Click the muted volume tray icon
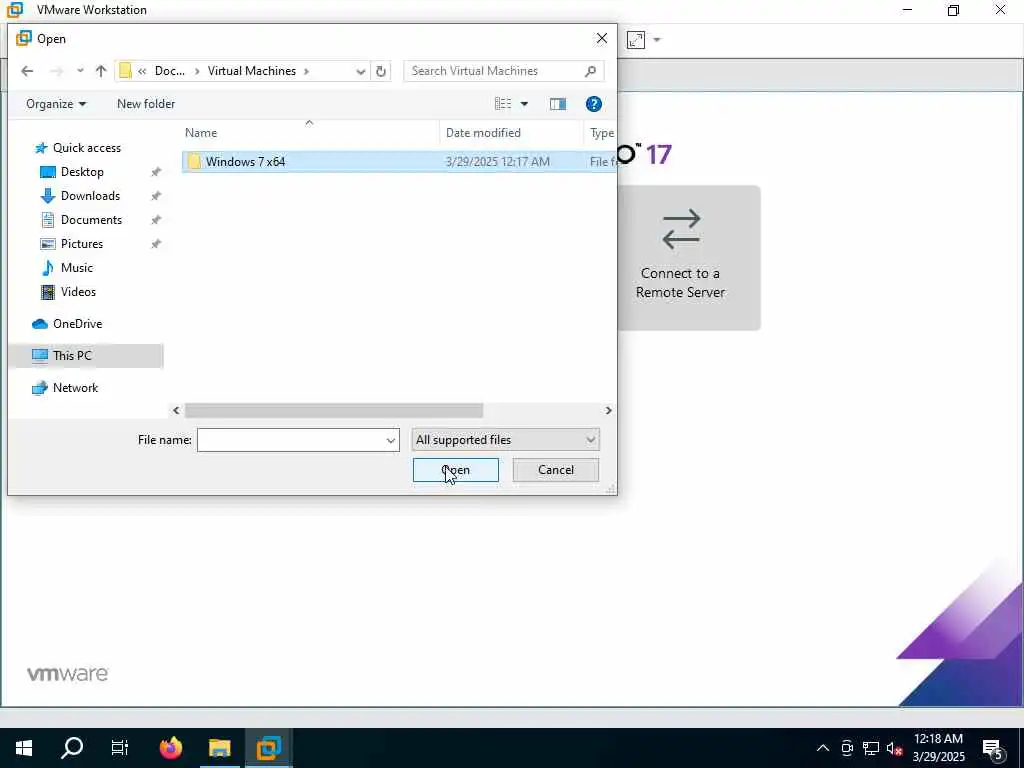 [x=894, y=748]
